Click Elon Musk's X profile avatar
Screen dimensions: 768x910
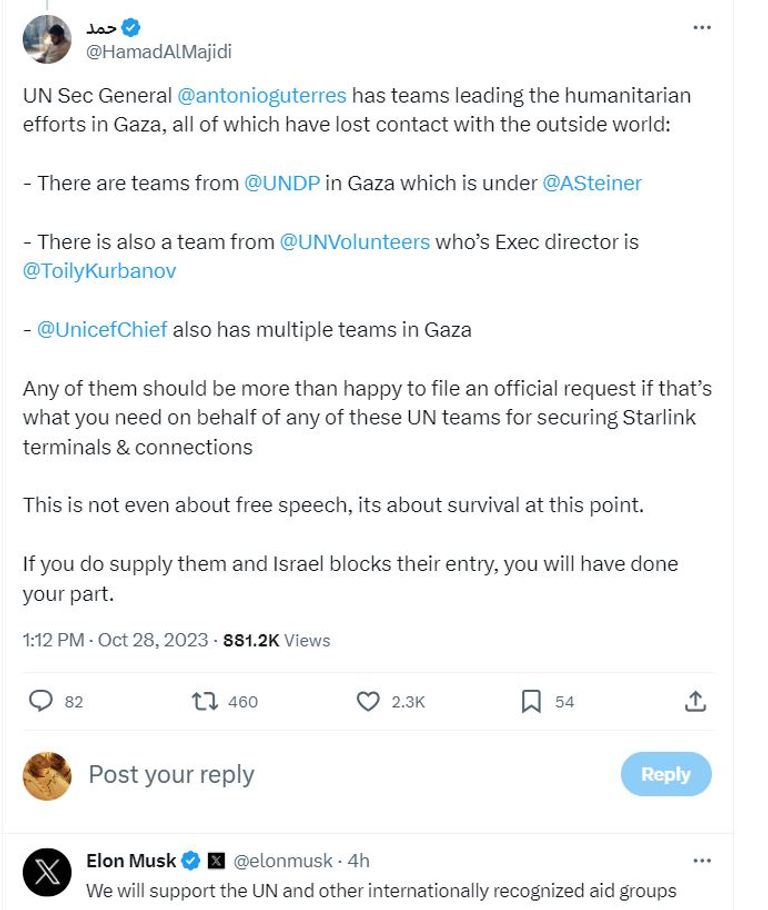tap(47, 872)
